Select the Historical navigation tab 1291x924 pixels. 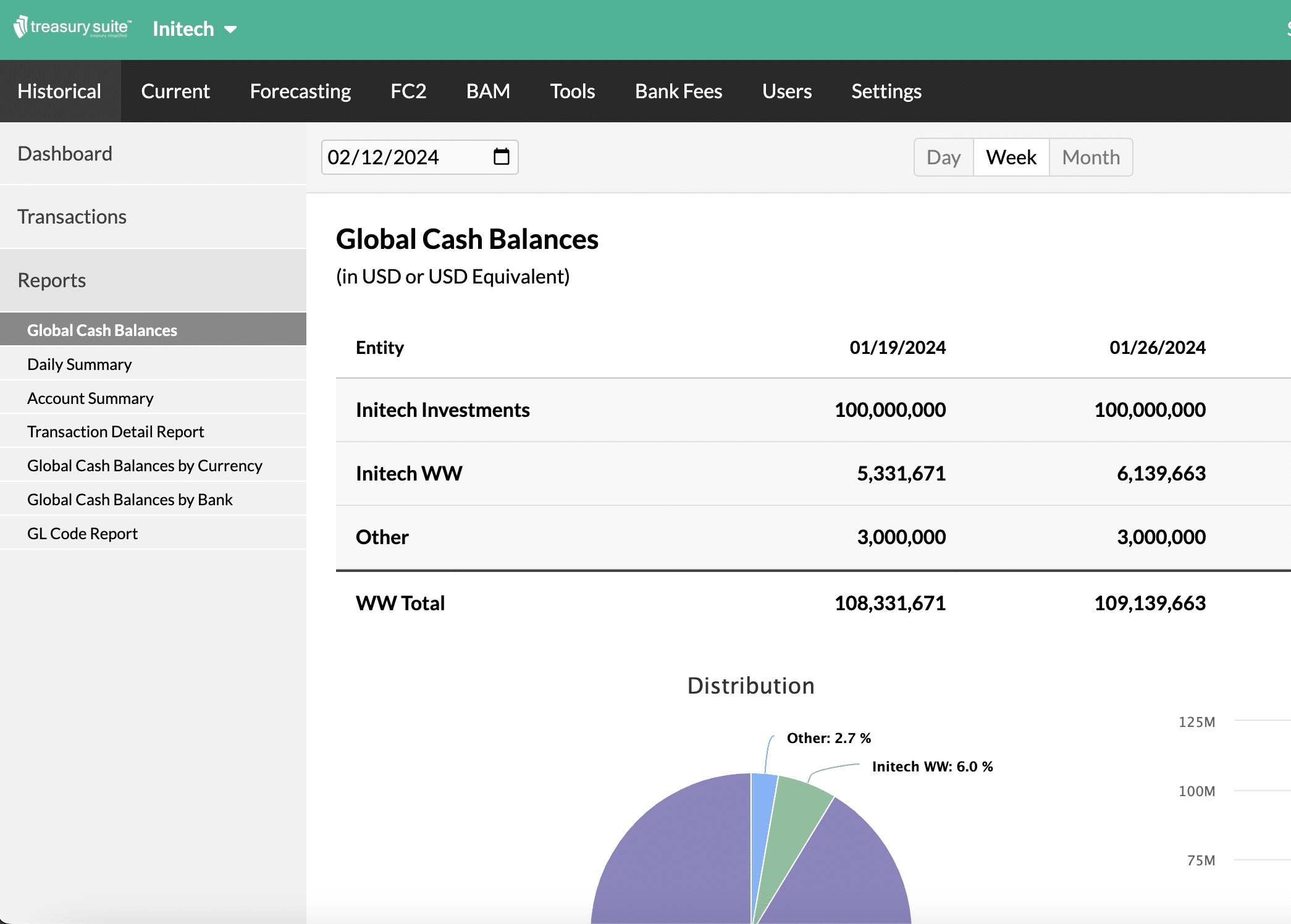tap(59, 92)
